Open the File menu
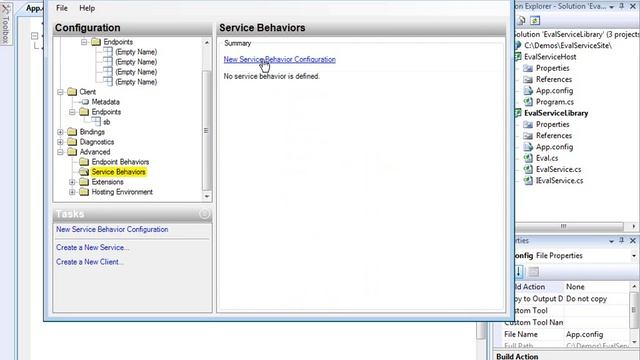 tap(62, 8)
